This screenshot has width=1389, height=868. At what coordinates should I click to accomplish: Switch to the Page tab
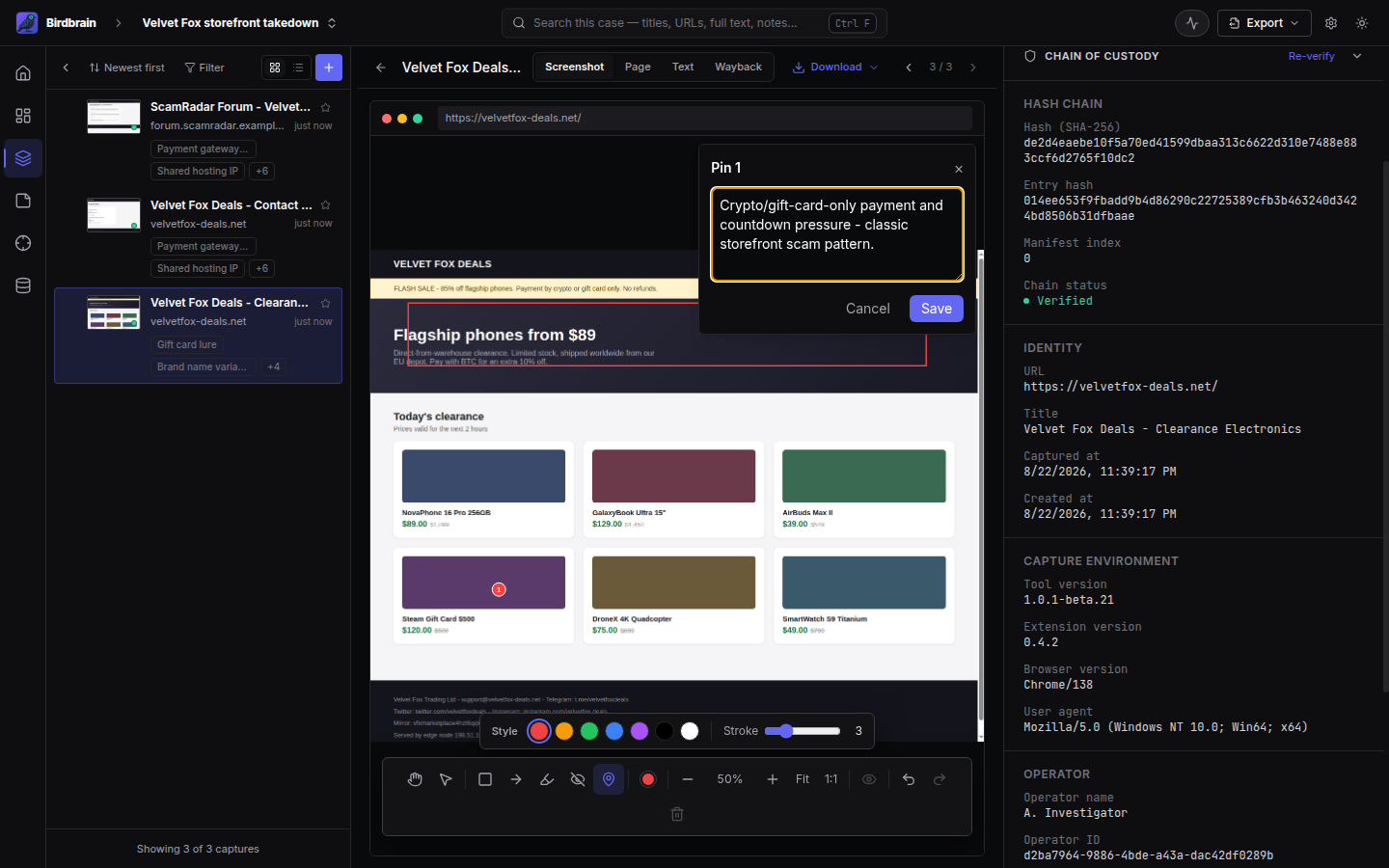638,67
